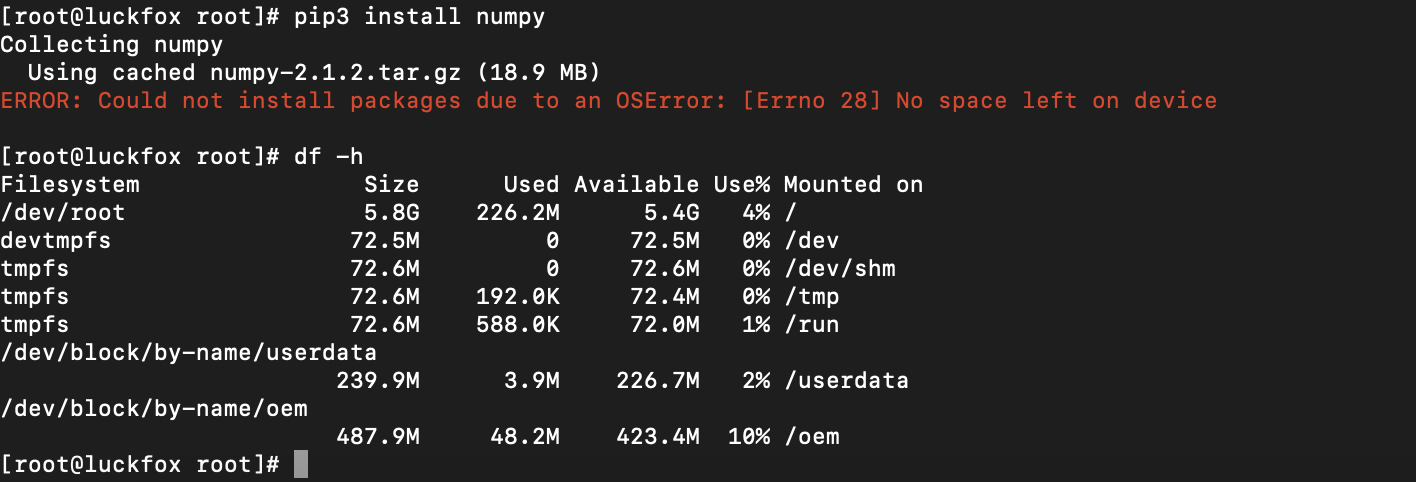The image size is (1416, 482).
Task: Click the terminal cursor block at prompt
Action: click(x=301, y=464)
